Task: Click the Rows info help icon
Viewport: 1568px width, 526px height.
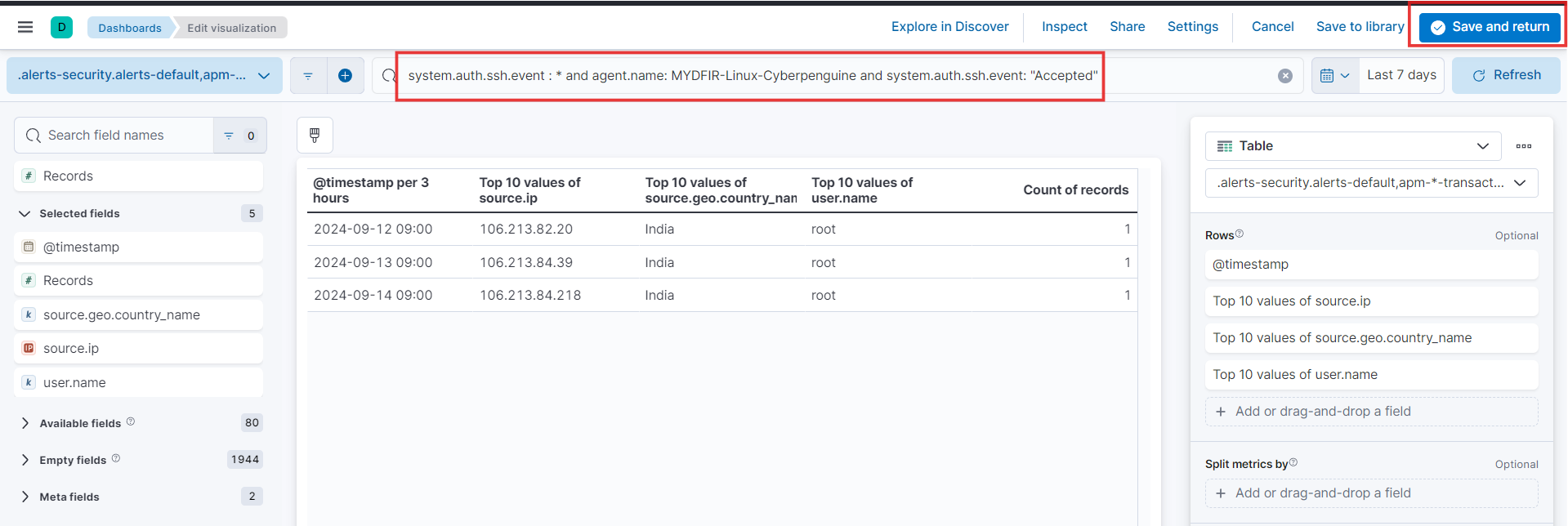Action: 1240,234
